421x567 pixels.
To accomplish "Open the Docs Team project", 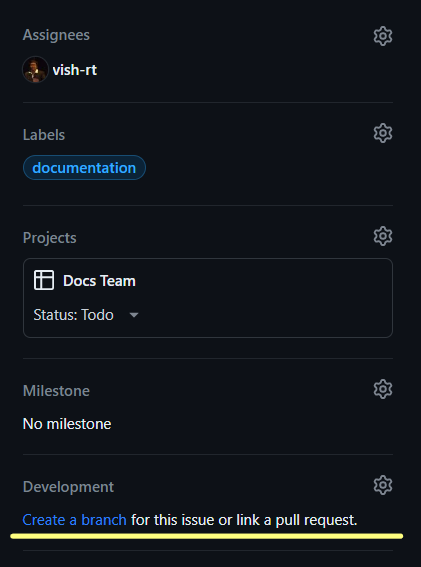I will click(x=99, y=281).
